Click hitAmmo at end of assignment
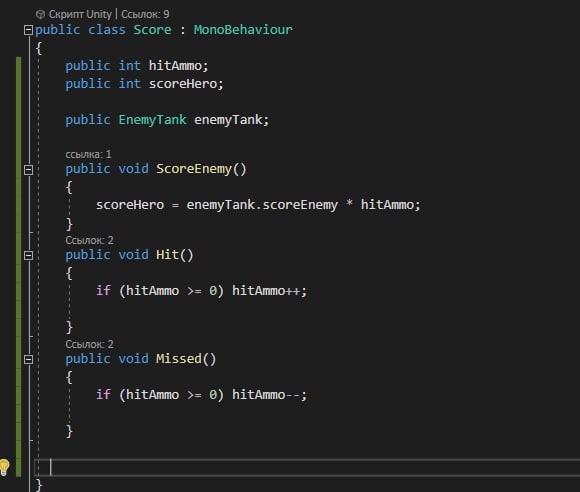This screenshot has width=580, height=492. pos(387,205)
